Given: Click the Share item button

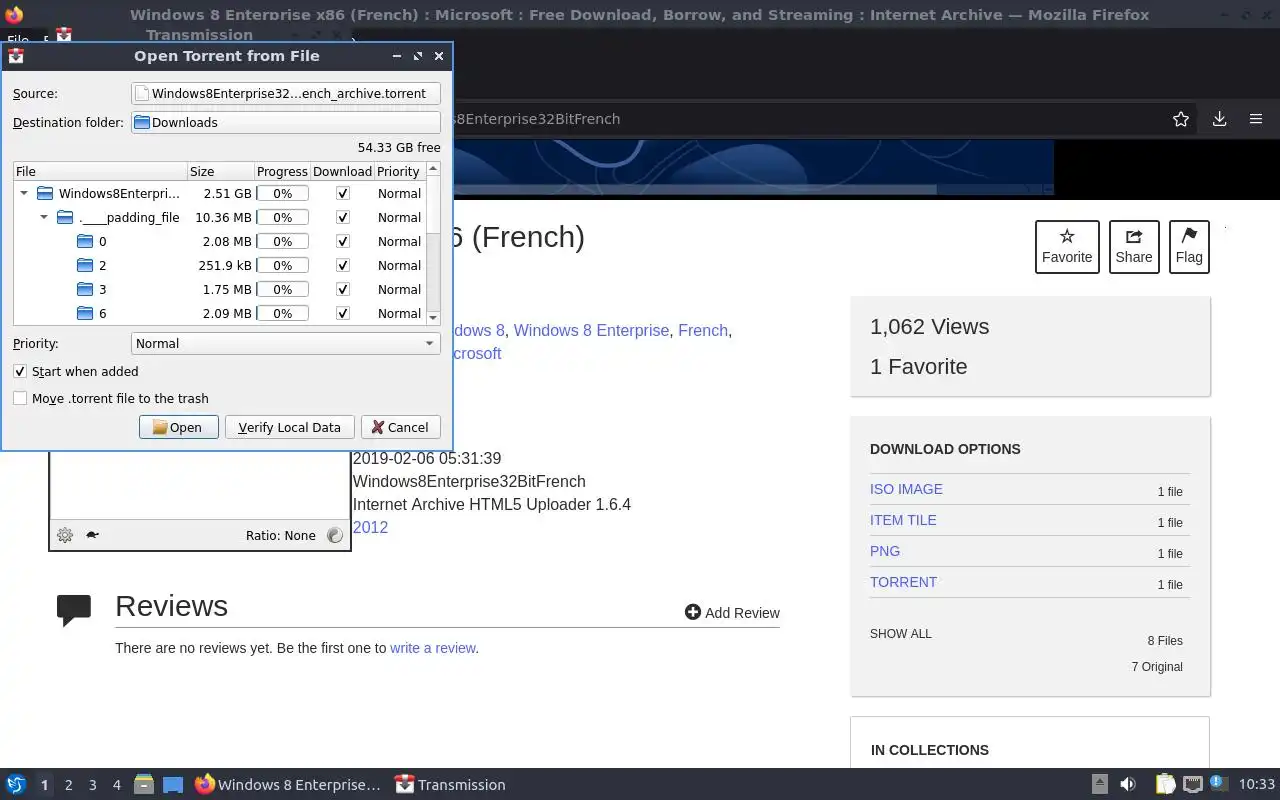Looking at the screenshot, I should 1134,246.
